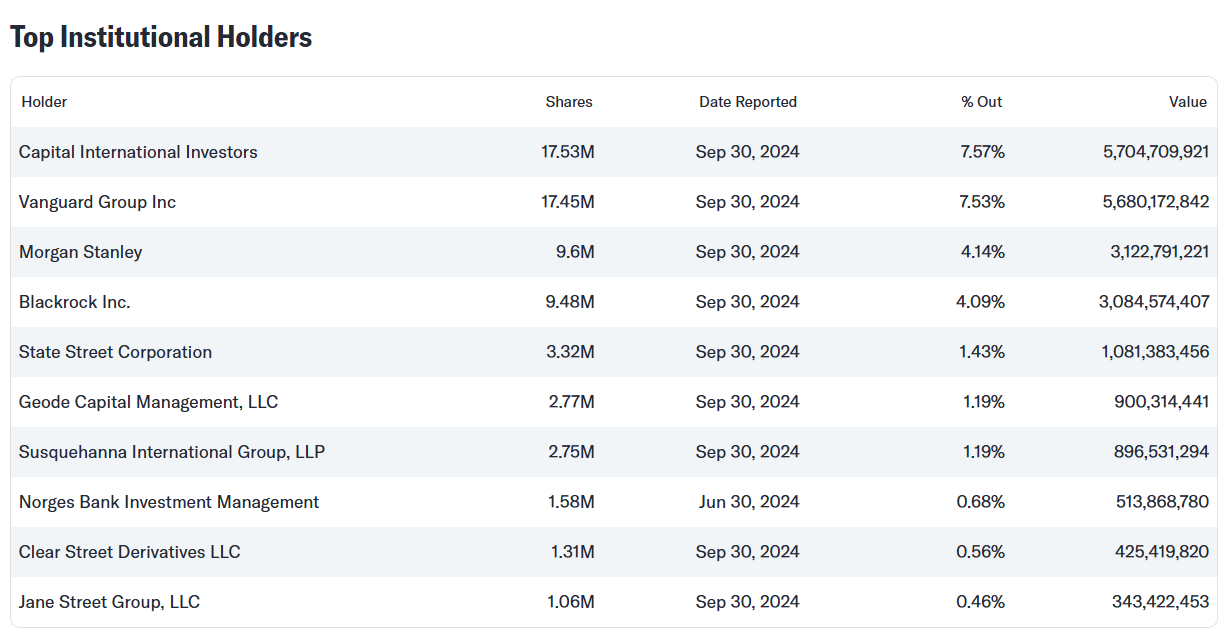The width and height of the screenshot is (1227, 643).
Task: Click the 0.46% percent out cell
Action: point(980,602)
